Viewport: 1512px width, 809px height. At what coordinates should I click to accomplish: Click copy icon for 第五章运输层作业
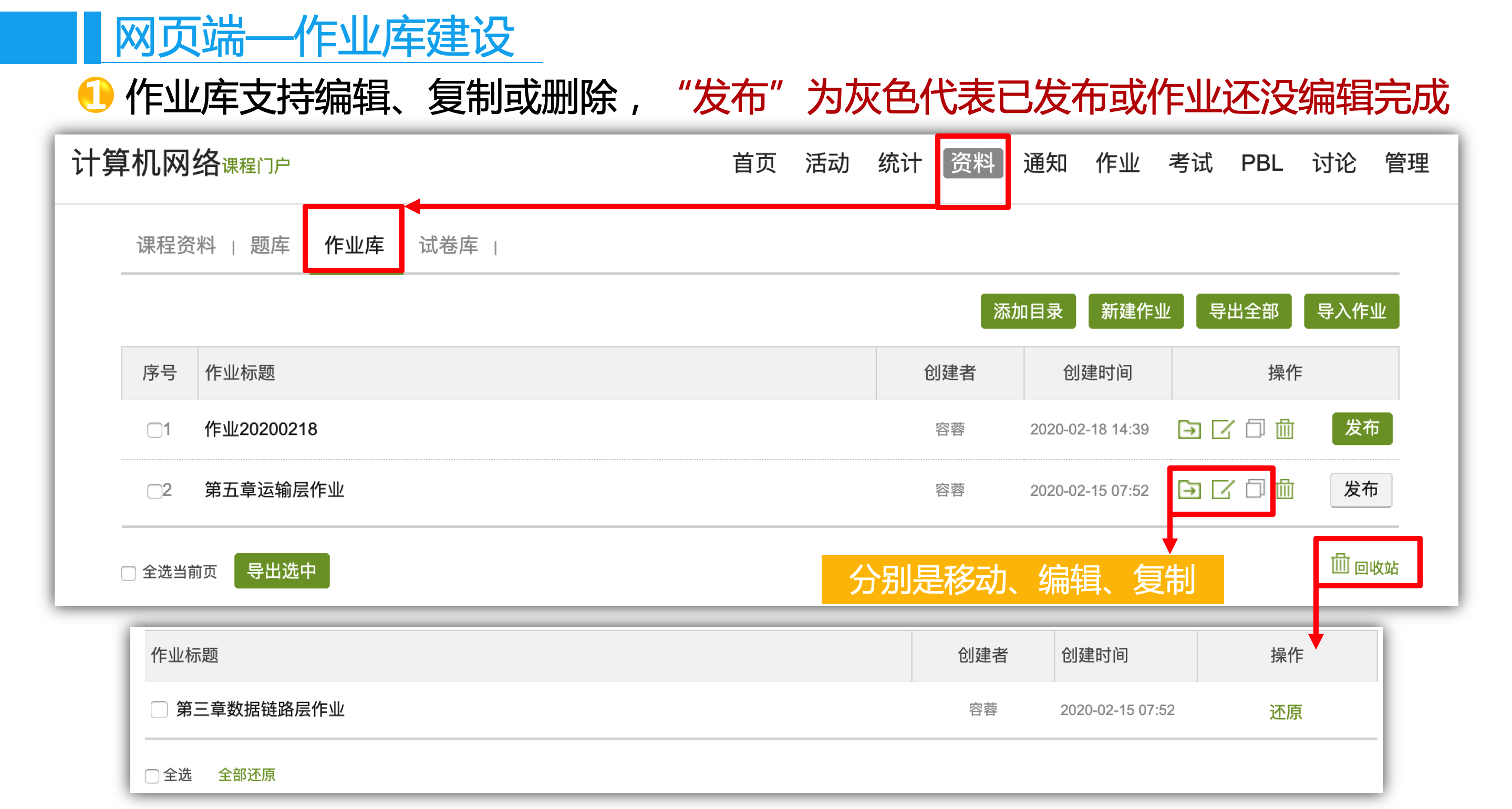coord(1255,489)
